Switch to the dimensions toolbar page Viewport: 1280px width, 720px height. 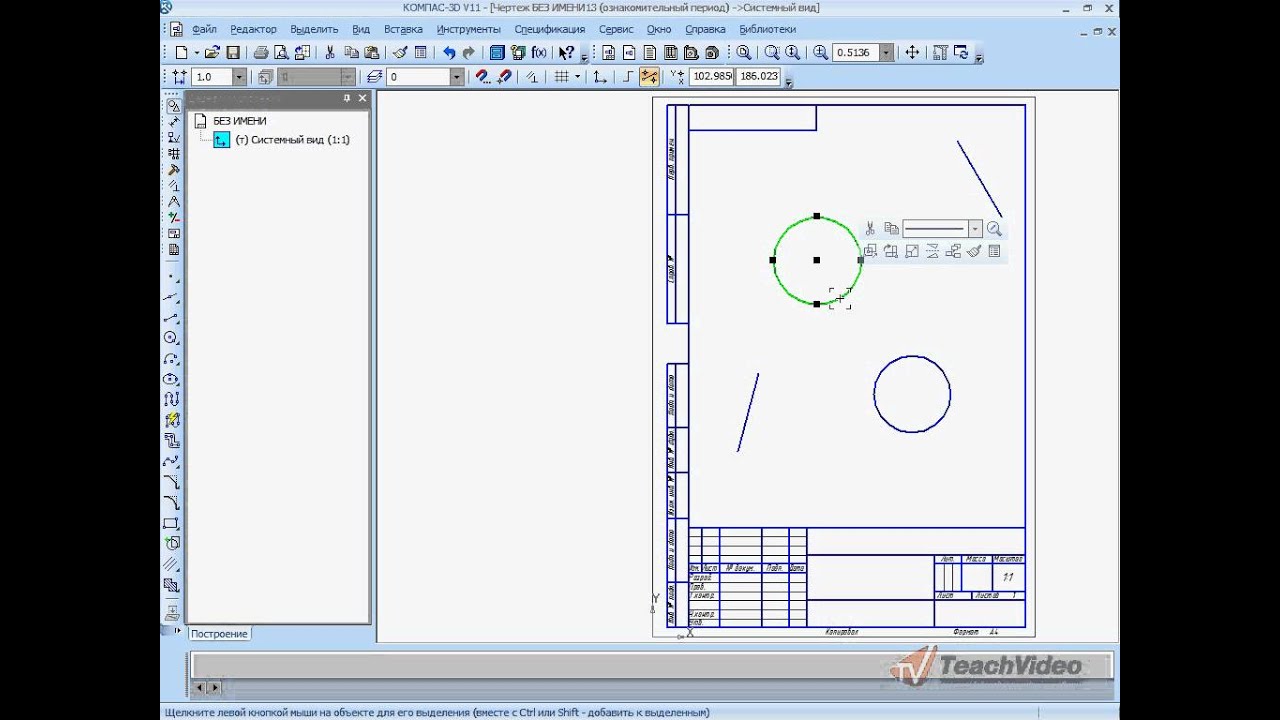pos(173,122)
